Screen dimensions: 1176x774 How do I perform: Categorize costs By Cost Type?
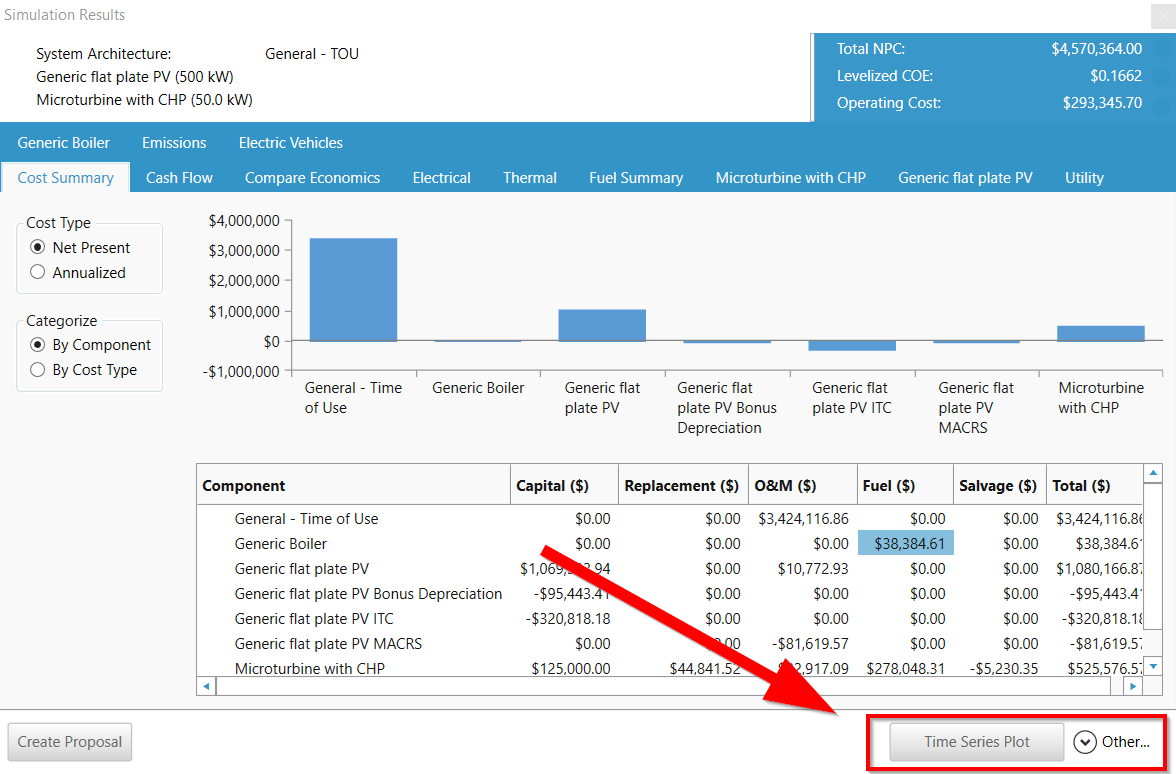click(x=38, y=370)
